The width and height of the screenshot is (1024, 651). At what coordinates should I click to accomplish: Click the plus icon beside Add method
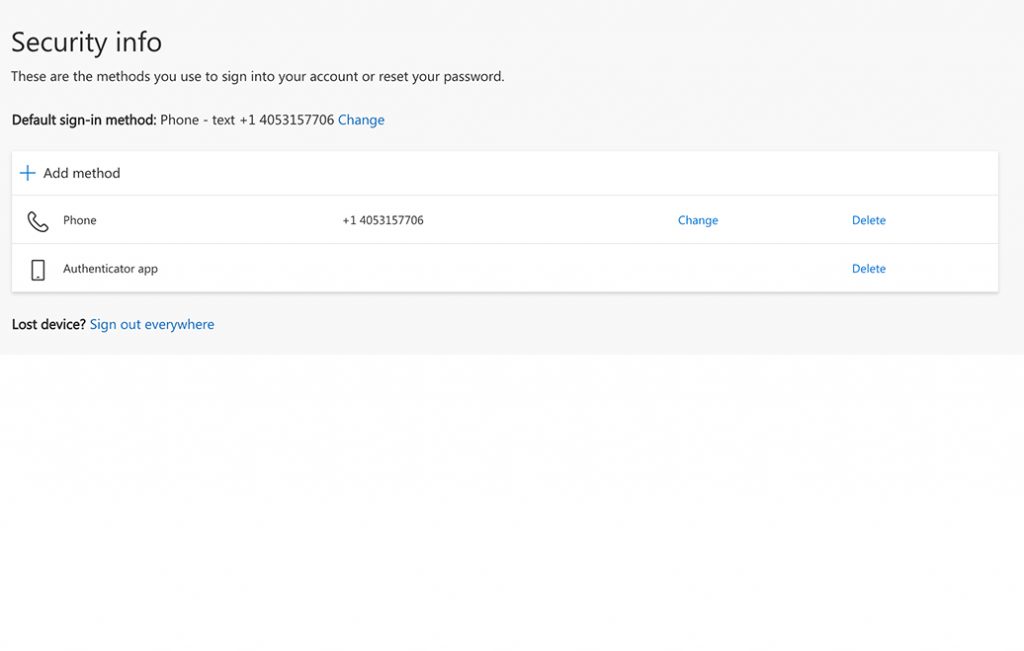(28, 173)
